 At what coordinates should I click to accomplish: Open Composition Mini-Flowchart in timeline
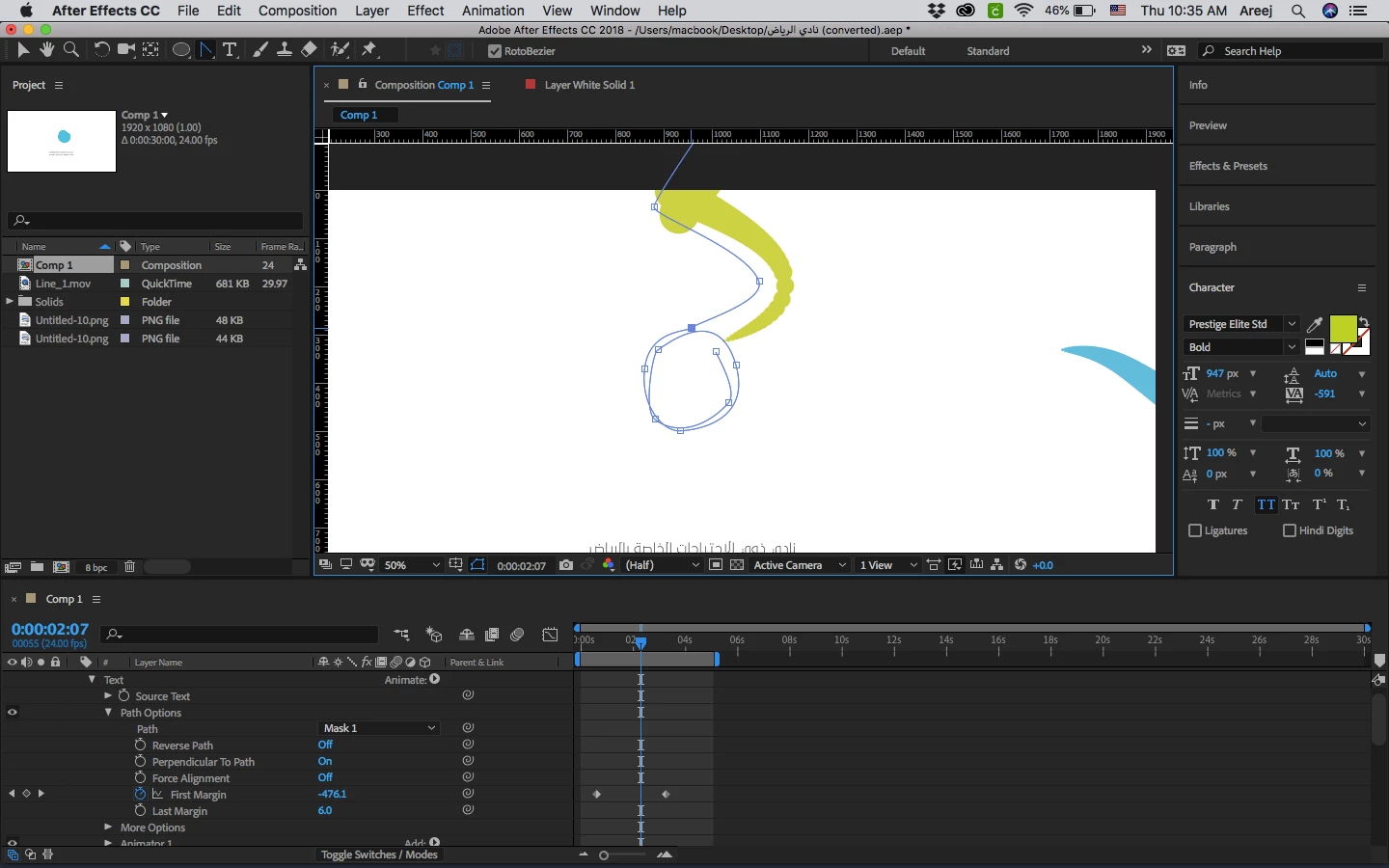pos(401,635)
